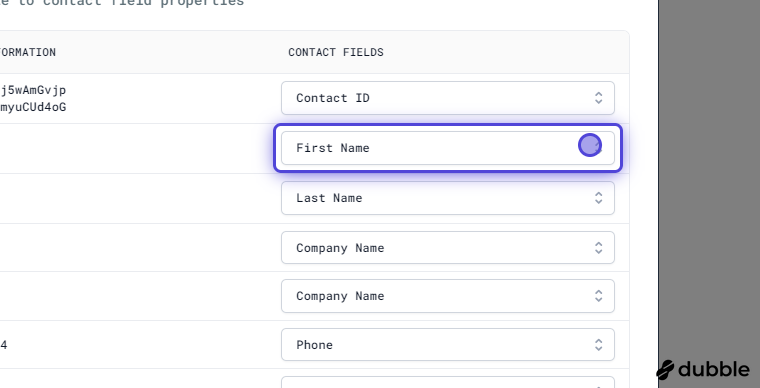760x388 pixels.
Task: Open Company Name dropdown directly below Last Name
Action: 448,248
